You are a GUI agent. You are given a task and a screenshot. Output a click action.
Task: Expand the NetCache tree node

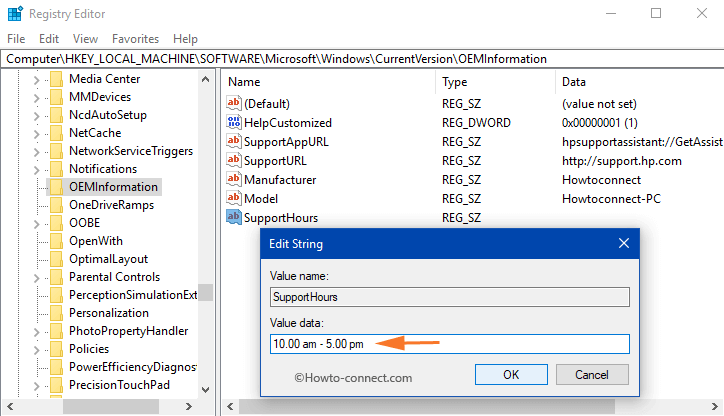click(x=36, y=134)
